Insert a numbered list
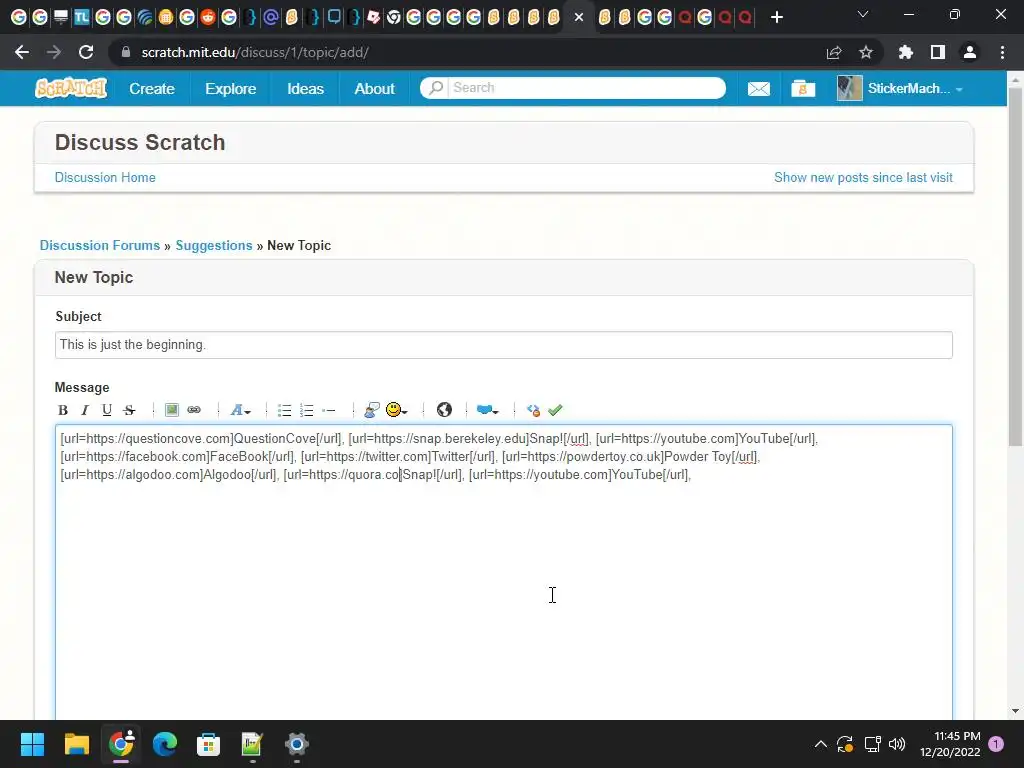This screenshot has height=768, width=1024. tap(306, 410)
